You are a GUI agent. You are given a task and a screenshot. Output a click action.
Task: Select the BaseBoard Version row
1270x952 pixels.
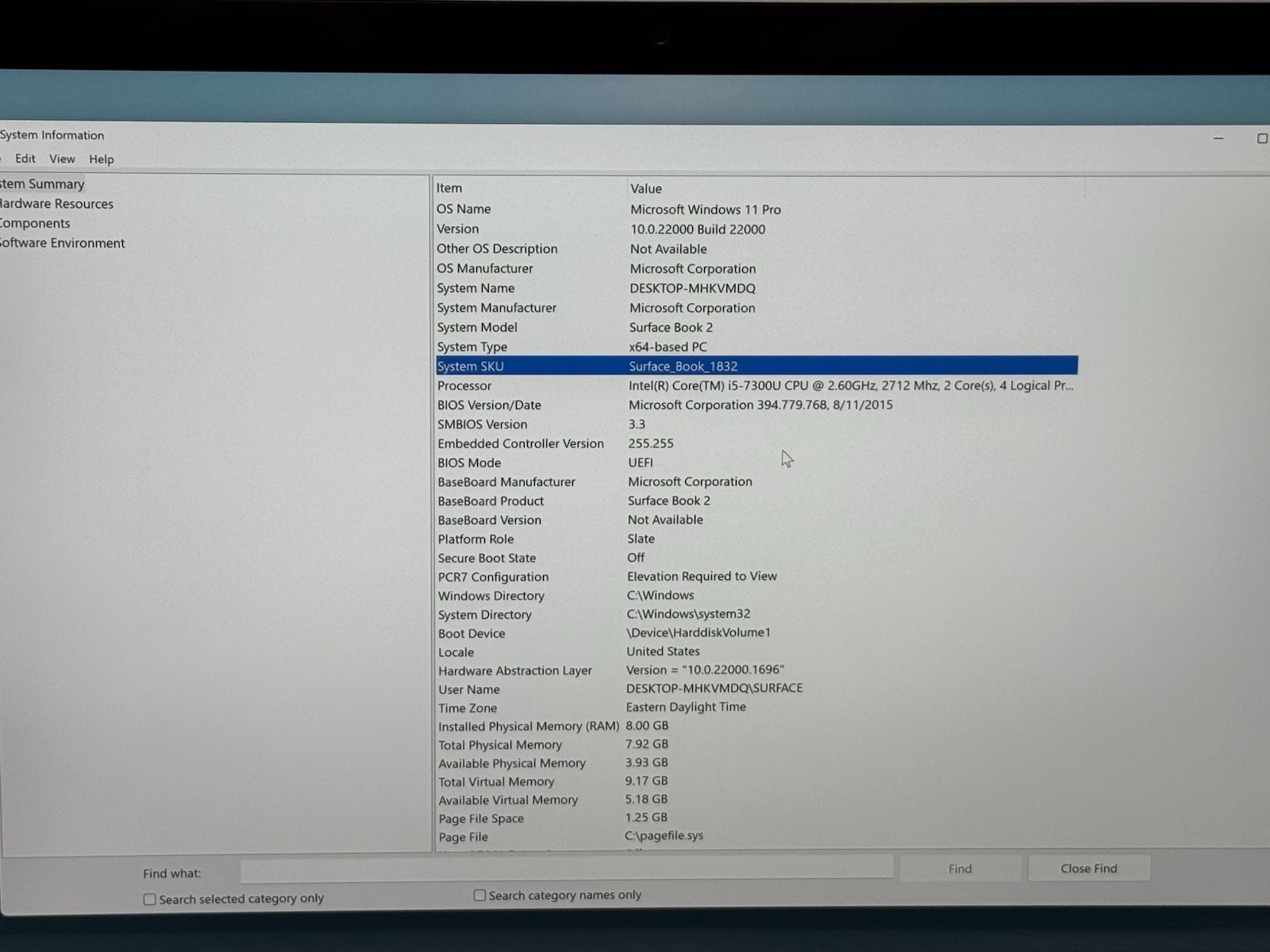(756, 520)
